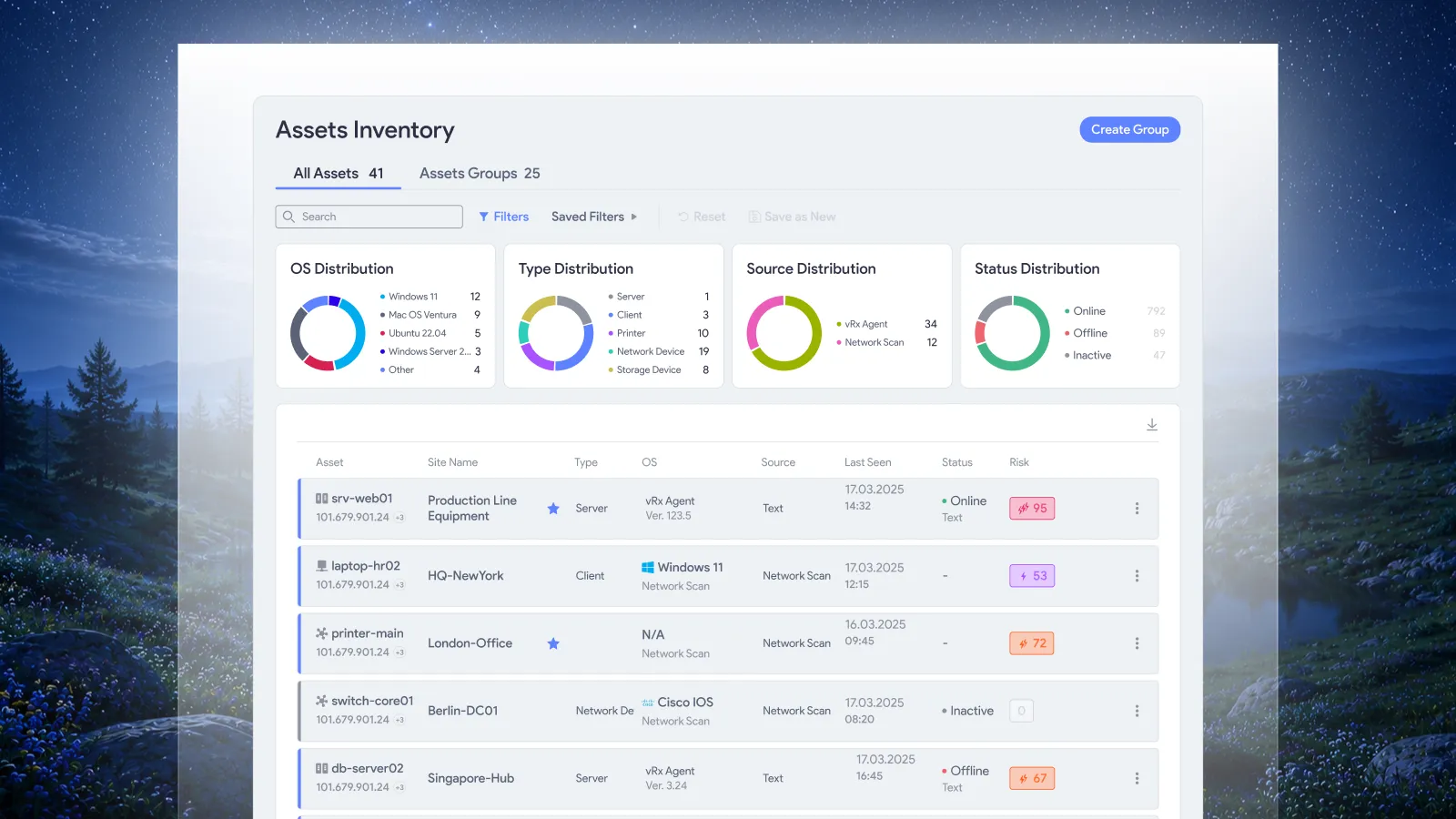Click the Filters funnel icon
Viewport: 1456px width, 819px height.
click(484, 217)
